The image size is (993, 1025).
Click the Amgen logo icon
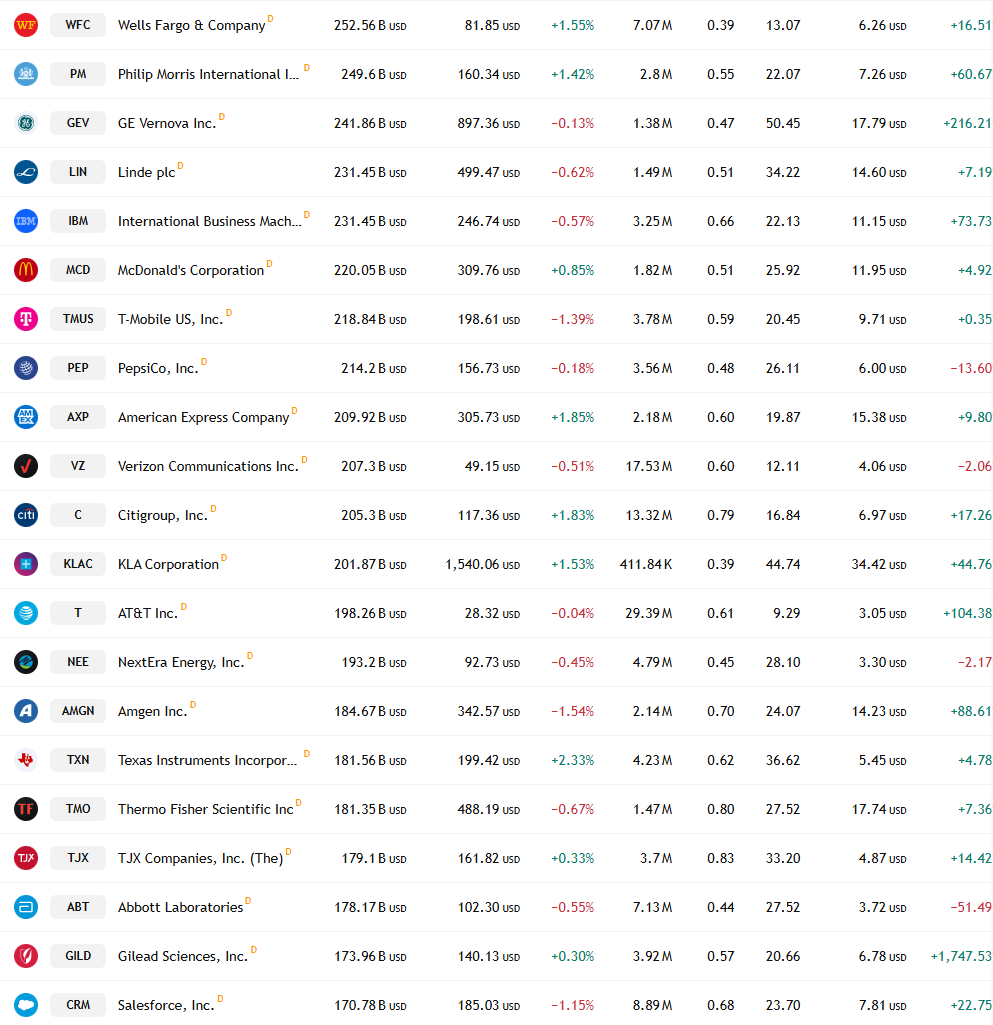[25, 711]
